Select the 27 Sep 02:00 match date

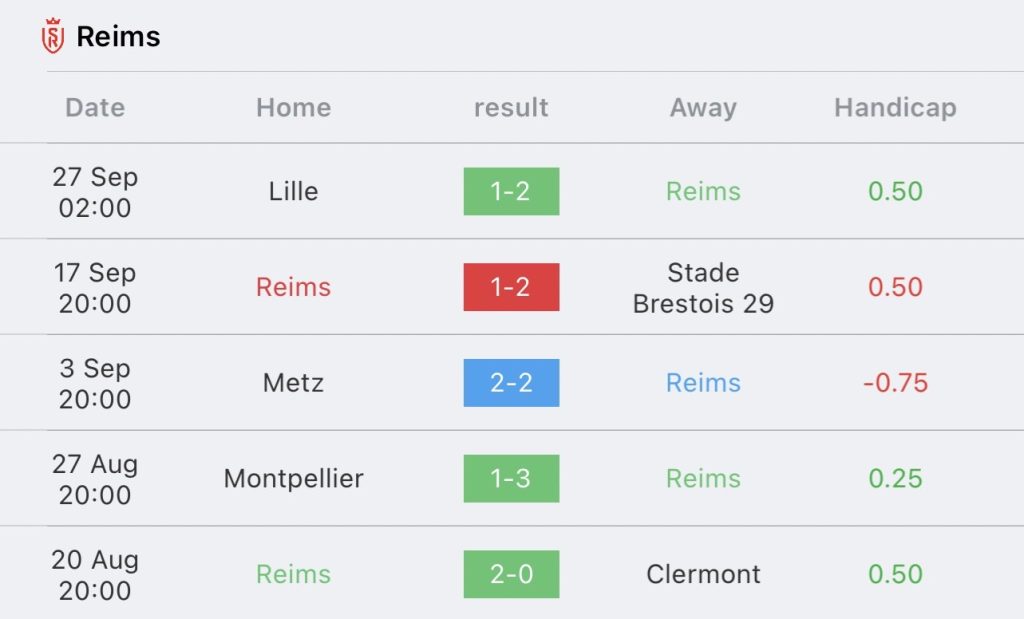pyautogui.click(x=95, y=192)
